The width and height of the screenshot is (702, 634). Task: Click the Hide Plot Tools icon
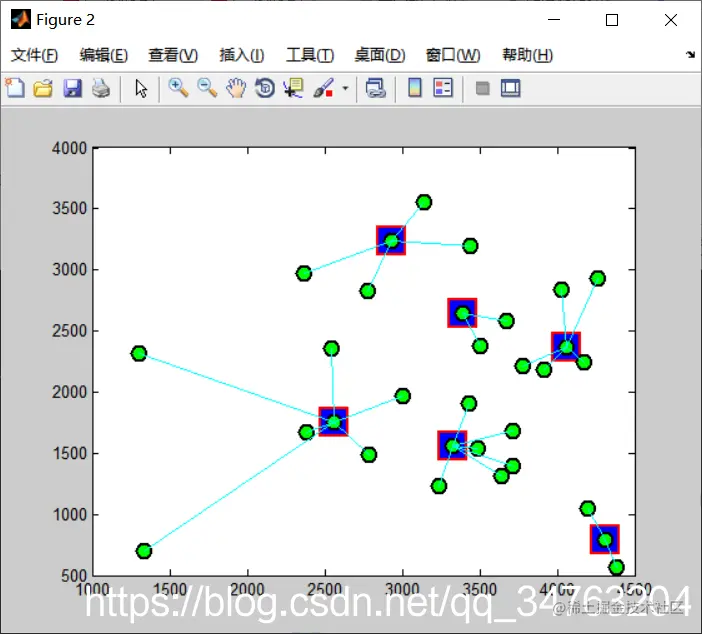(482, 88)
